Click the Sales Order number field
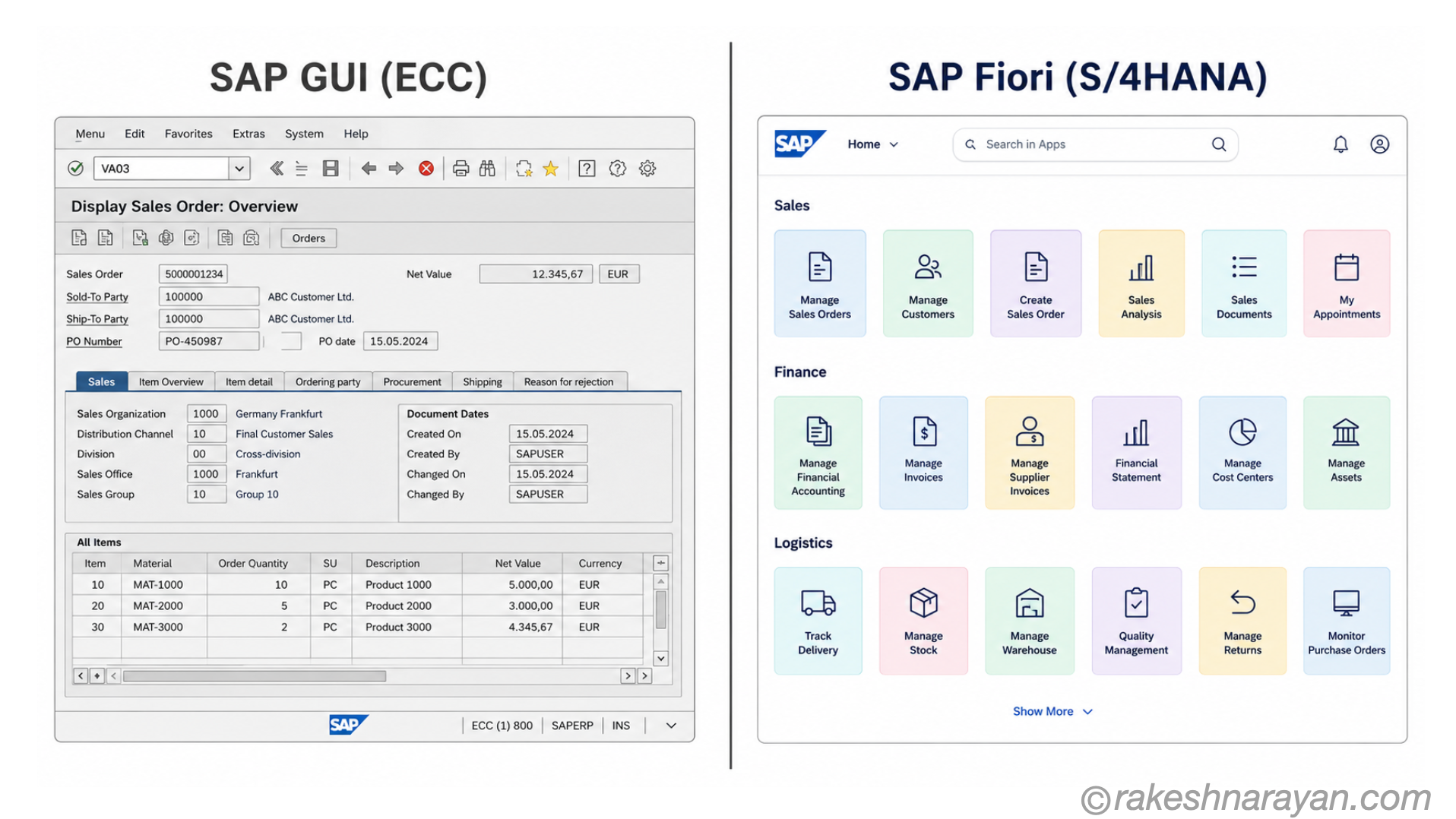1456x819 pixels. 194,274
